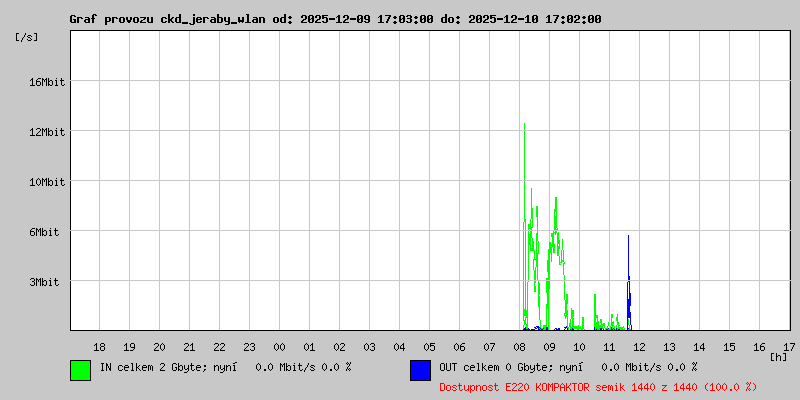This screenshot has height=400, width=800.
Task: Click the '14' hour label on x-axis
Action: point(700,347)
